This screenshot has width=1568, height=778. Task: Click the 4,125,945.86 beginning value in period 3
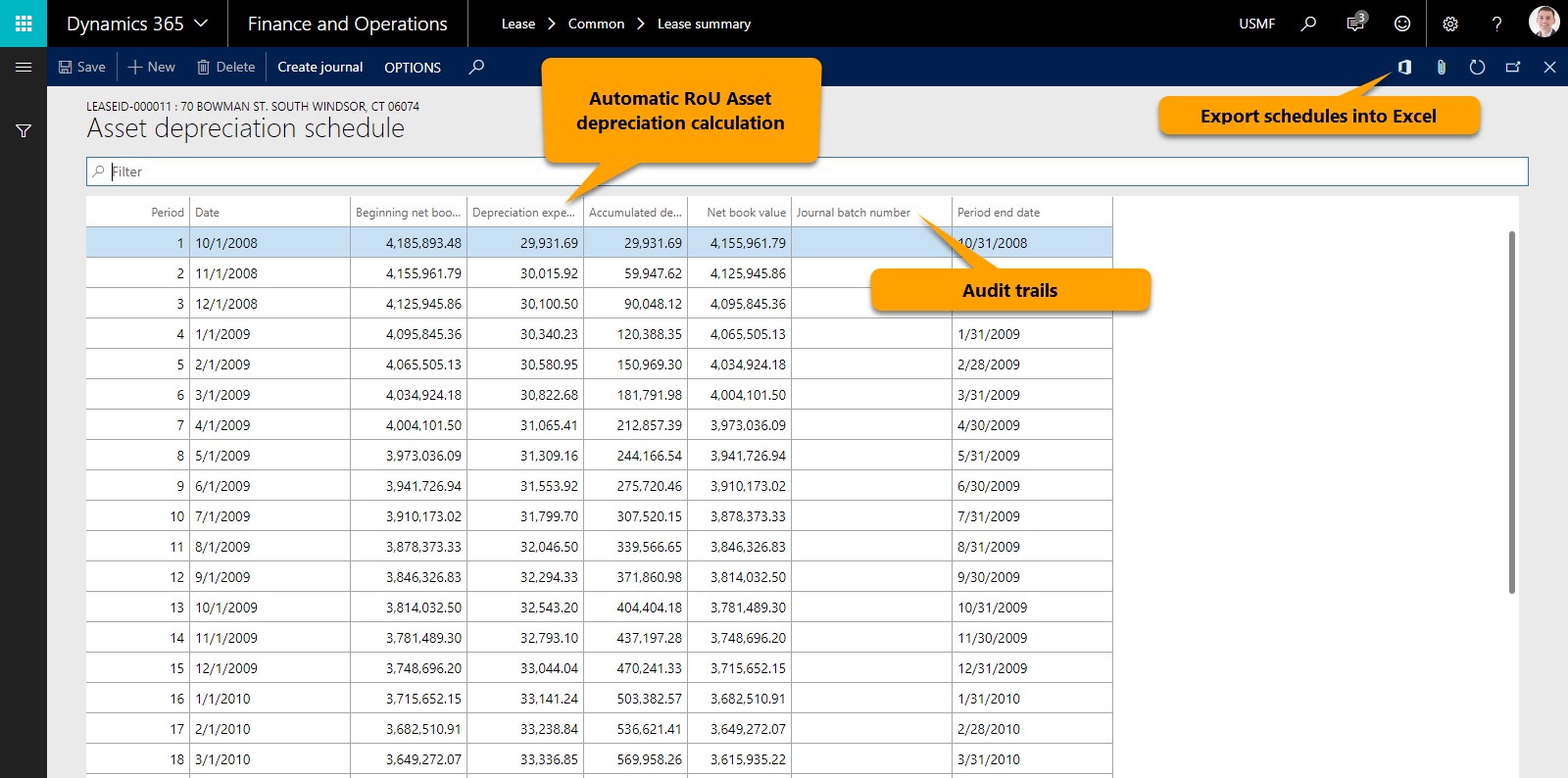point(409,304)
